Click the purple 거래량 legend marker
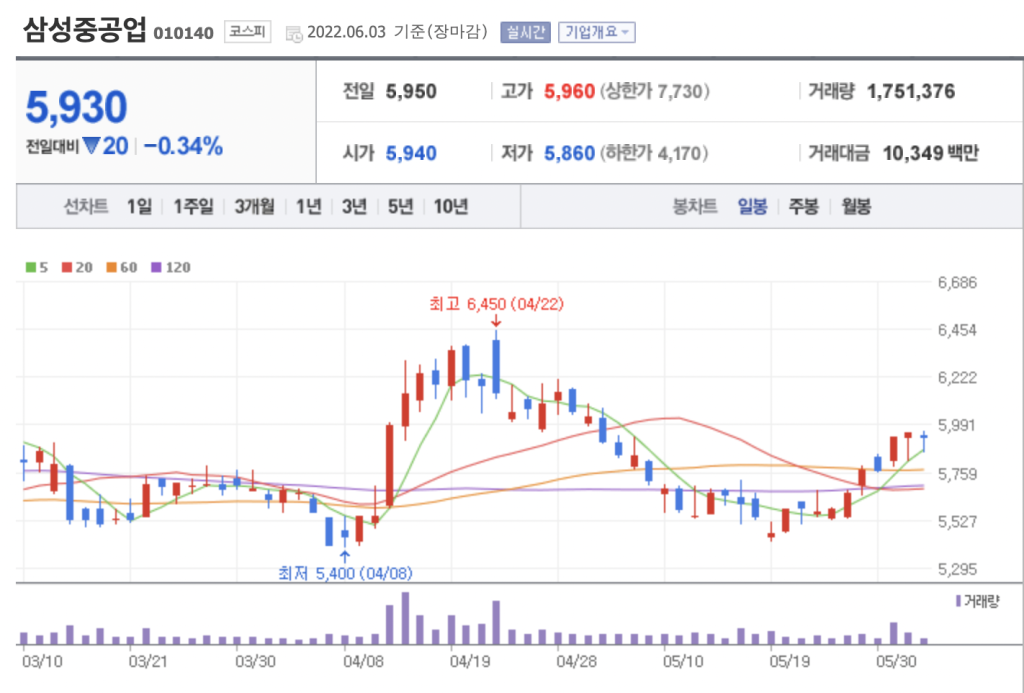The width and height of the screenshot is (1024, 693). pos(959,601)
